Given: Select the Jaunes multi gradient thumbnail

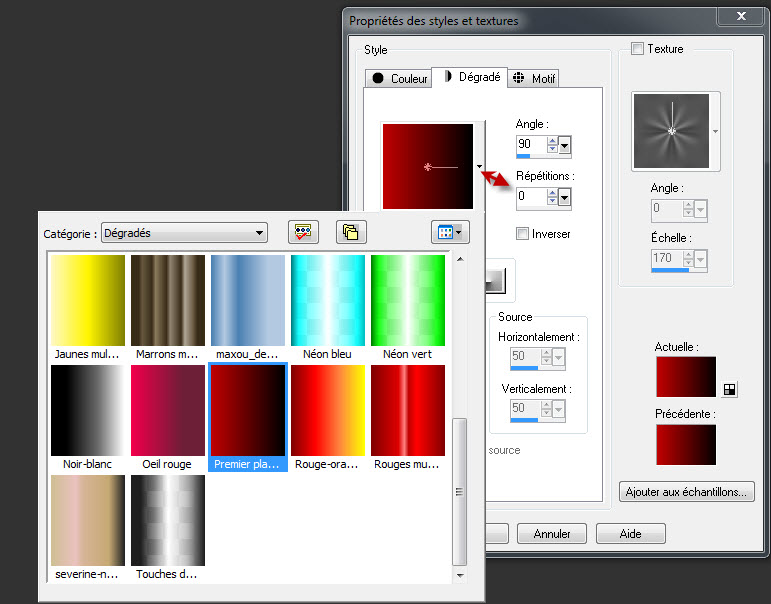Looking at the screenshot, I should pyautogui.click(x=88, y=301).
